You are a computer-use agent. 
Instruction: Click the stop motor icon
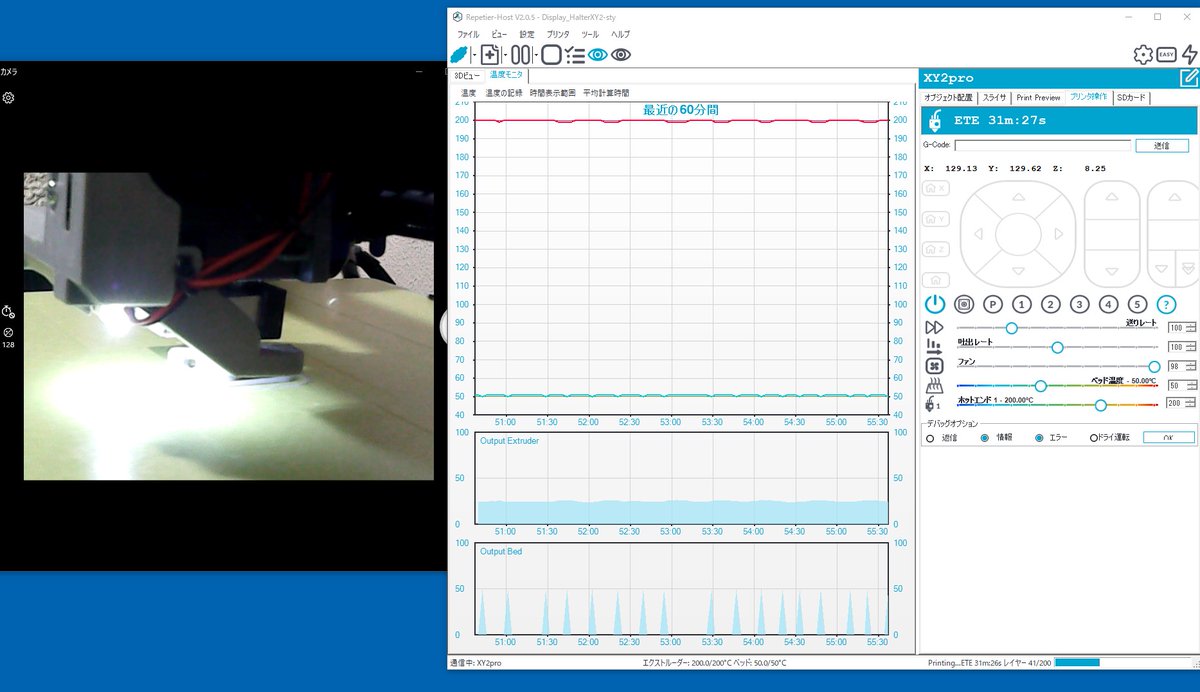coord(964,304)
